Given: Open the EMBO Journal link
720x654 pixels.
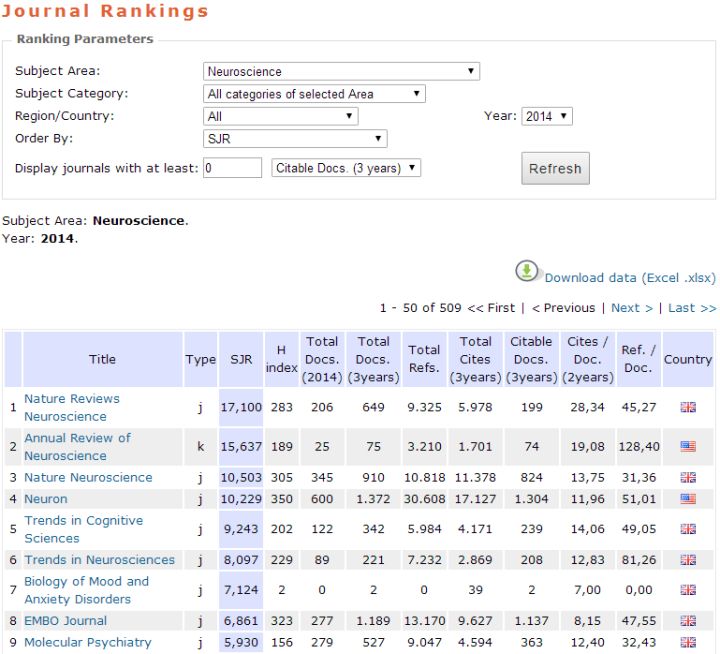Looking at the screenshot, I should [x=65, y=621].
